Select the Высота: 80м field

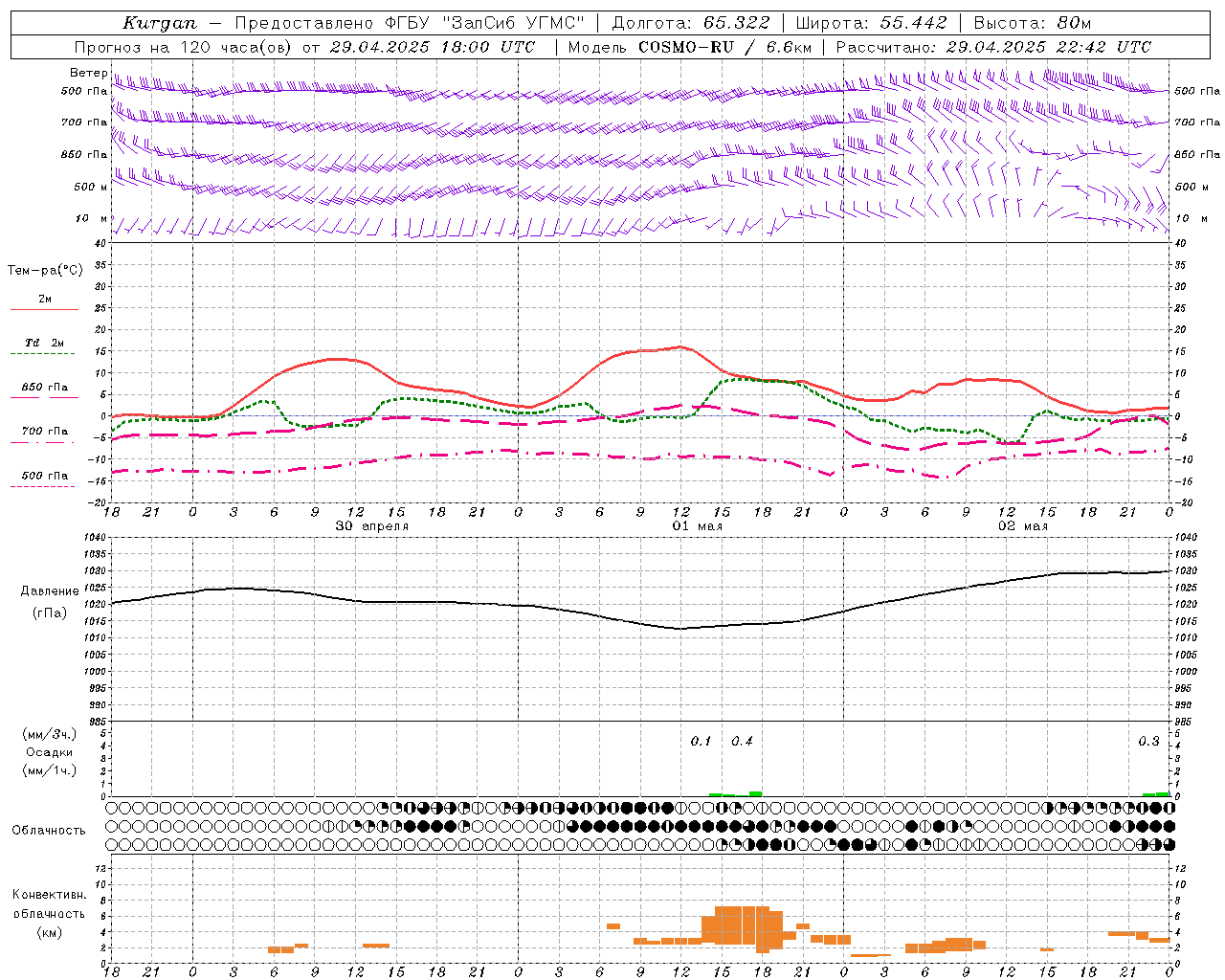pyautogui.click(x=1032, y=23)
